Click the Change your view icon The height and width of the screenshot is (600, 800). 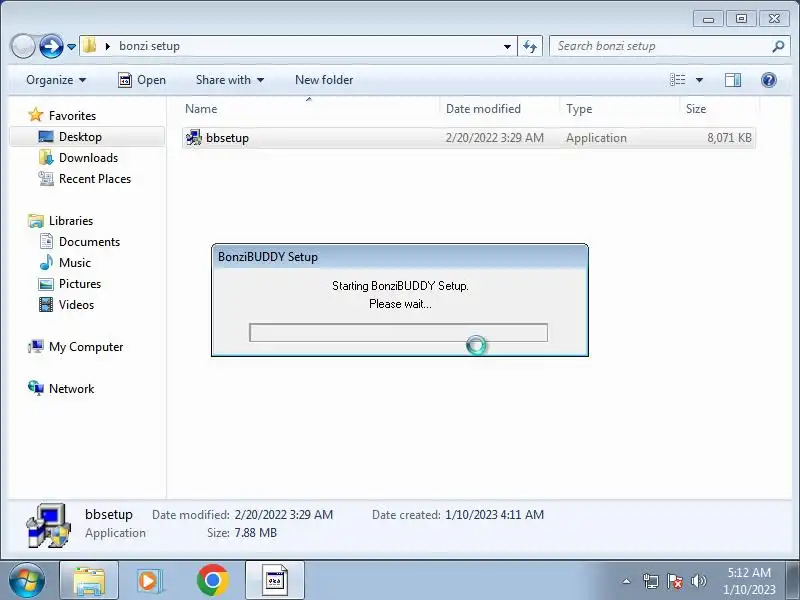click(678, 80)
